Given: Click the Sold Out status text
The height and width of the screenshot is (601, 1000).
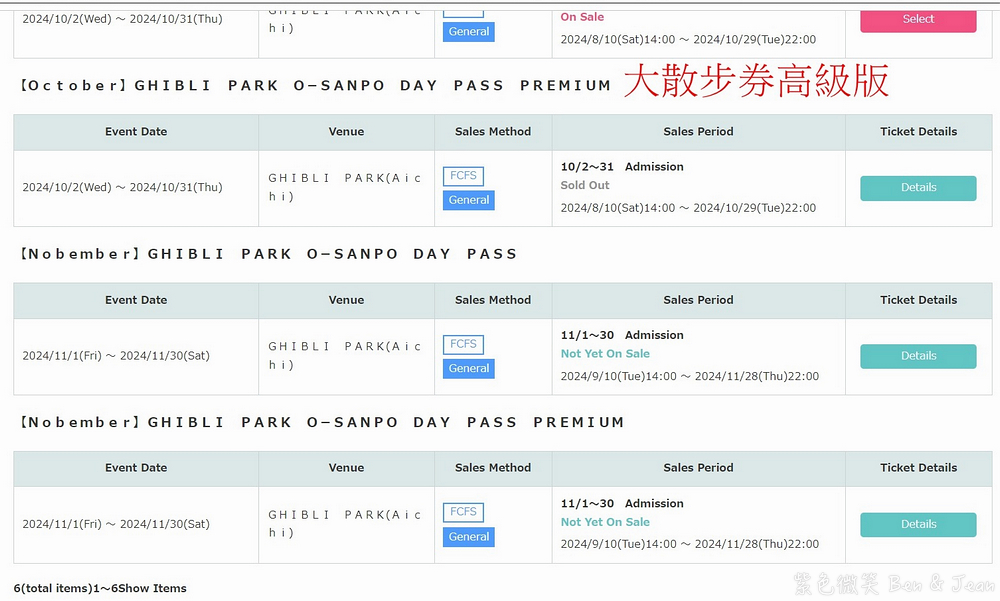Looking at the screenshot, I should 585,186.
